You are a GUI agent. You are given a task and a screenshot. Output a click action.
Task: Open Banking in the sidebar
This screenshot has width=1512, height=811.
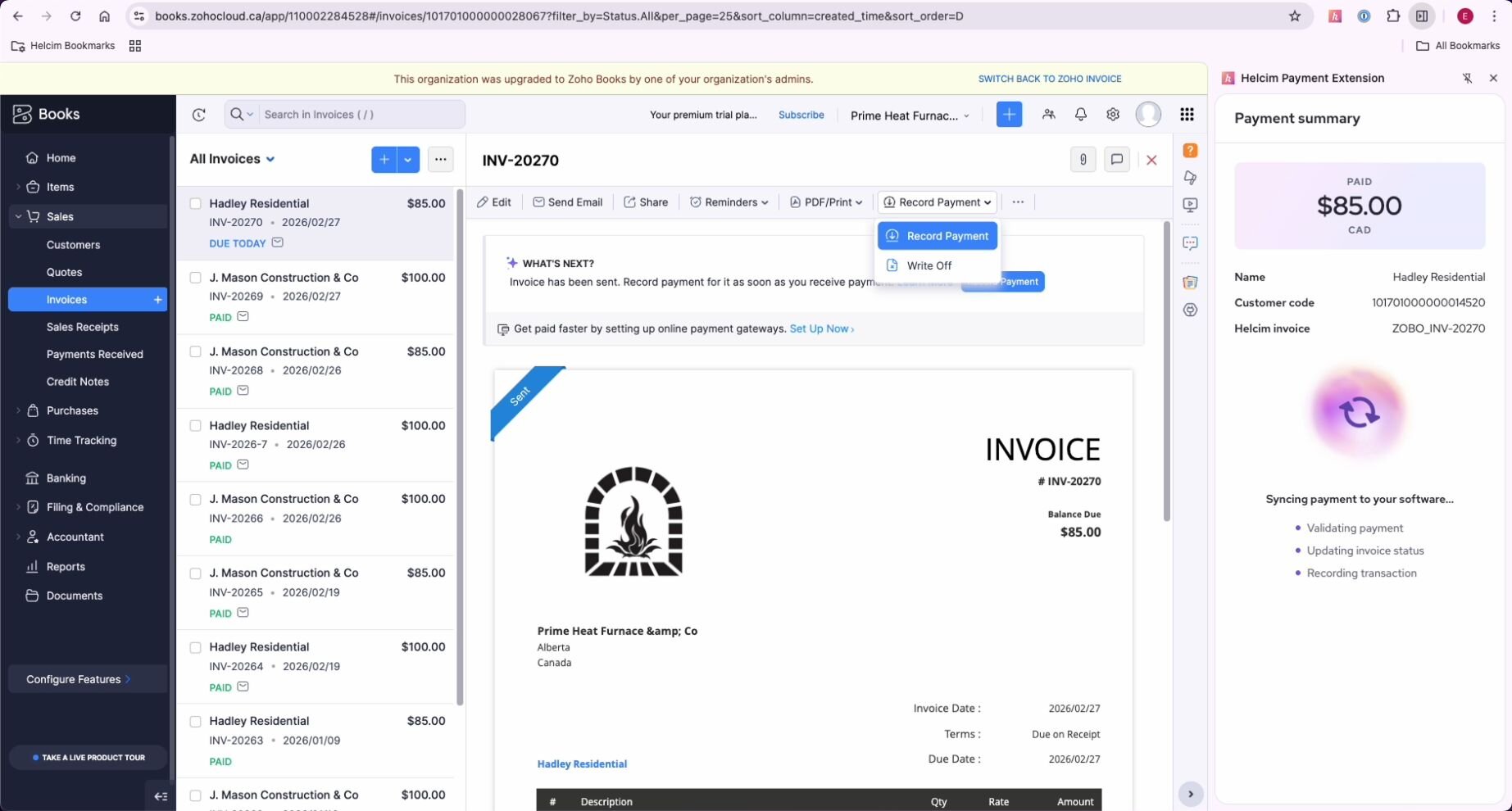[x=66, y=478]
